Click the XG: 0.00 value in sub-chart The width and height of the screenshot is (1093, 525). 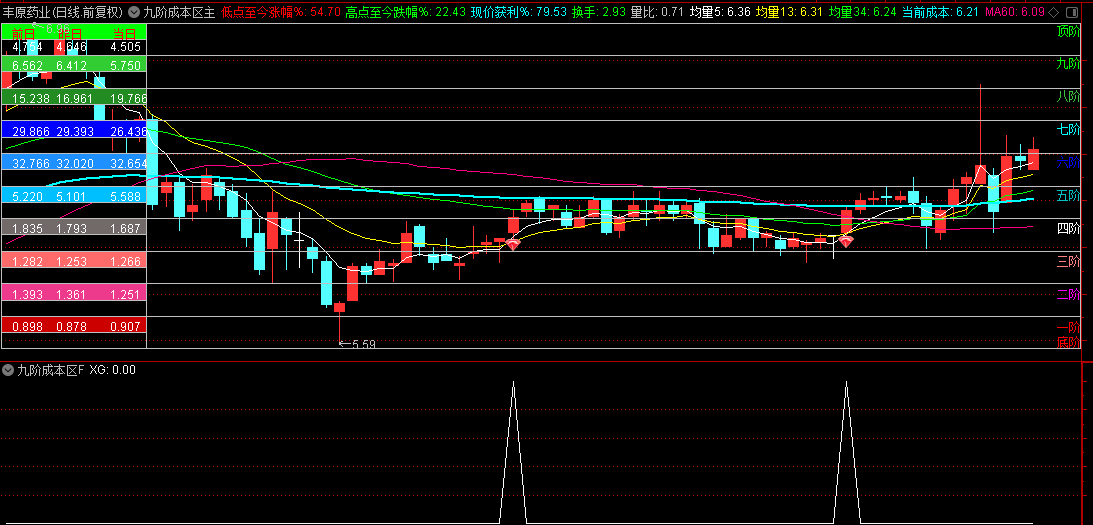pos(113,370)
